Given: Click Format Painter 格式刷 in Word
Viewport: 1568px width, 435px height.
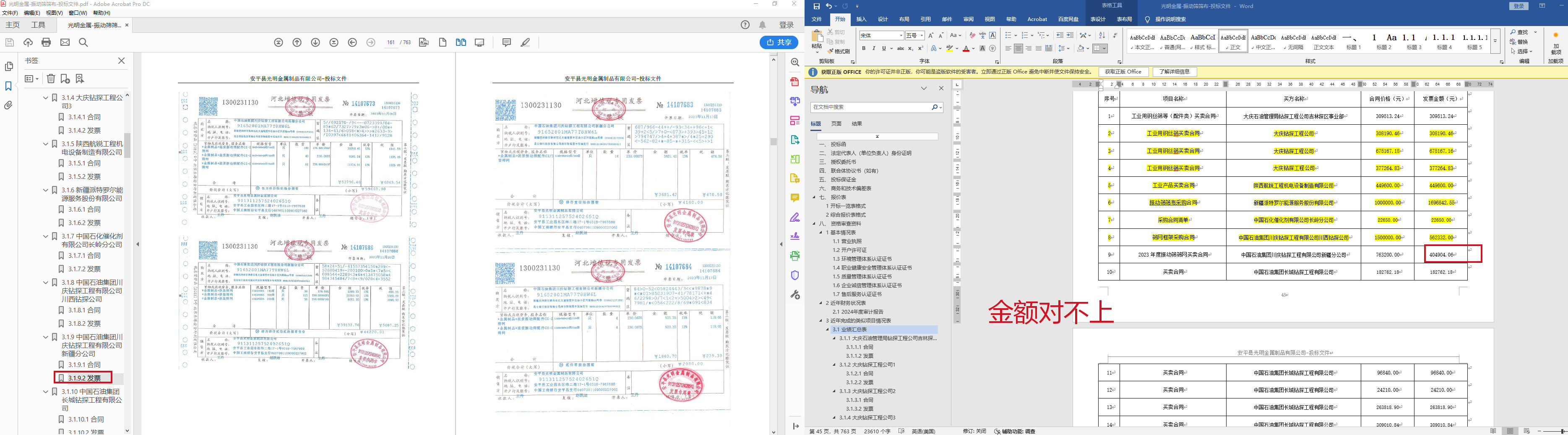Looking at the screenshot, I should coord(838,51).
